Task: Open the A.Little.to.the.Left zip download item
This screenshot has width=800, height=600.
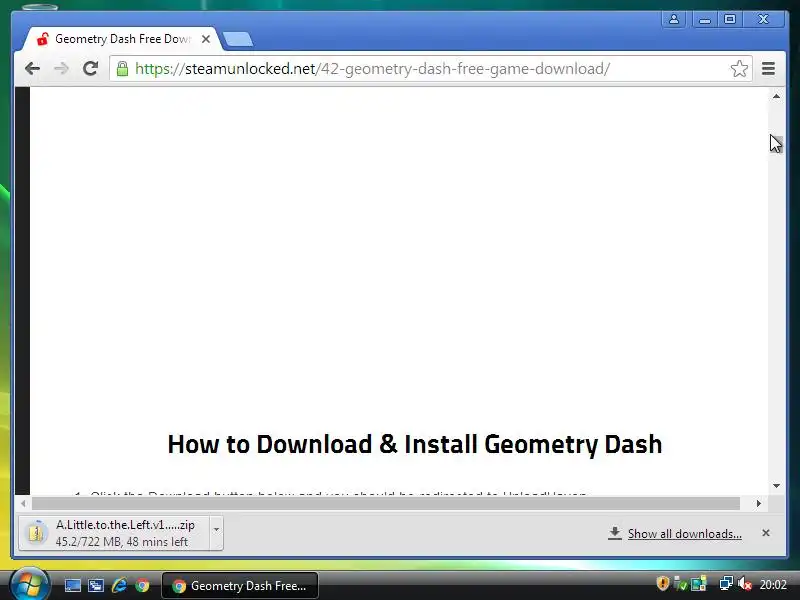Action: point(114,533)
